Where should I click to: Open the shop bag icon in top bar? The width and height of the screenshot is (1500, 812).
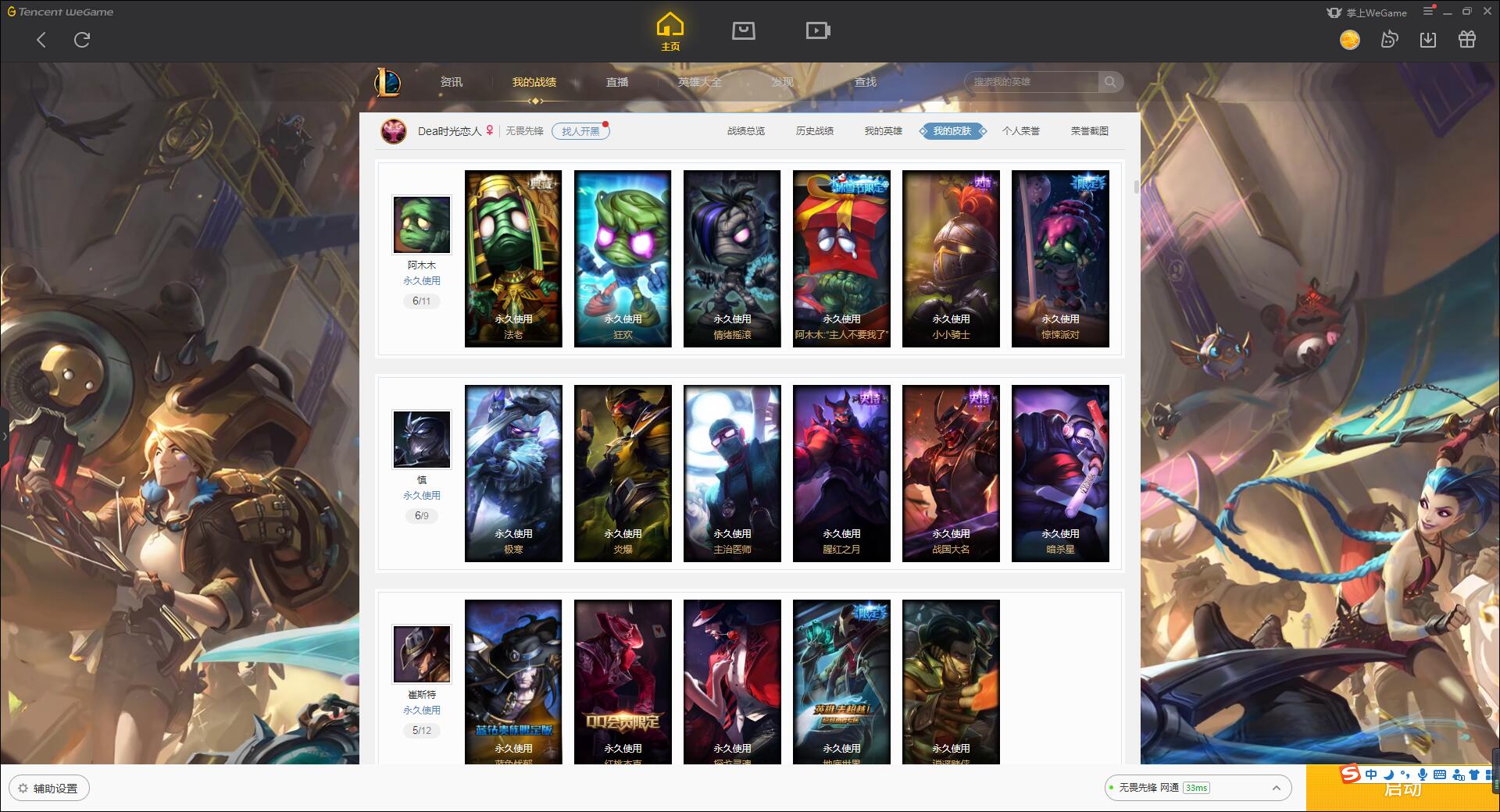(743, 30)
